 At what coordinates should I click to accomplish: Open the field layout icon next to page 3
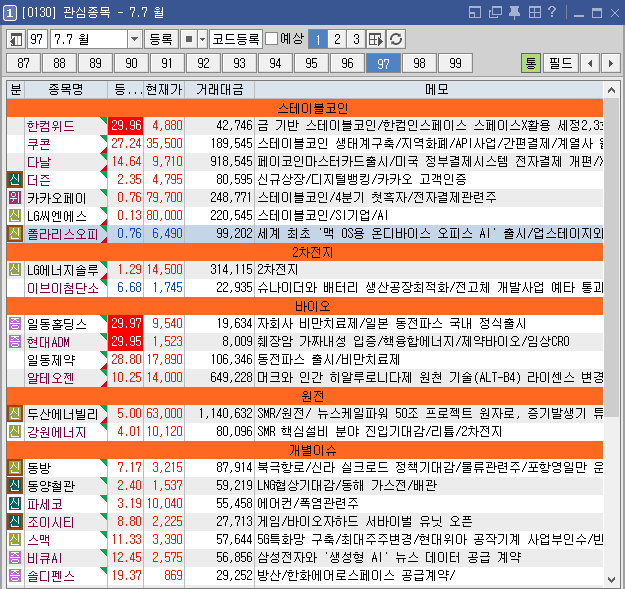click(x=376, y=39)
